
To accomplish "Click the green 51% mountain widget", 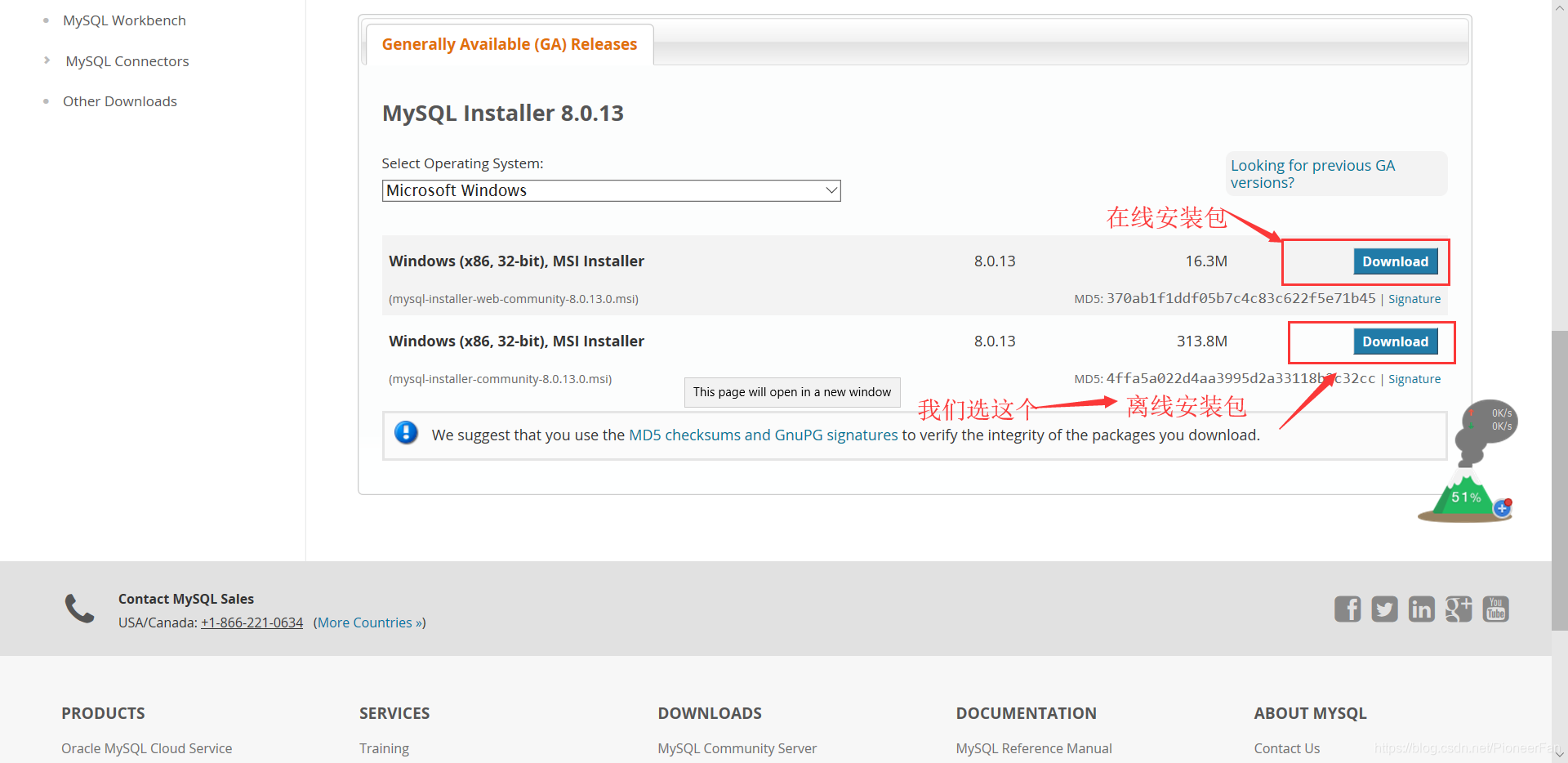I will [1464, 497].
